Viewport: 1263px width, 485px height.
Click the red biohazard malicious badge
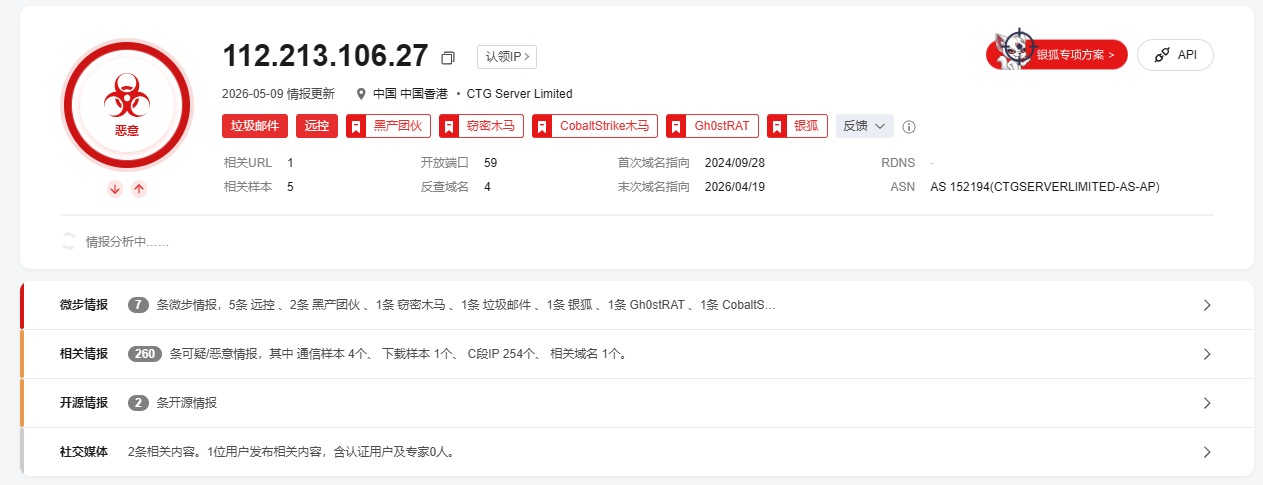[127, 104]
